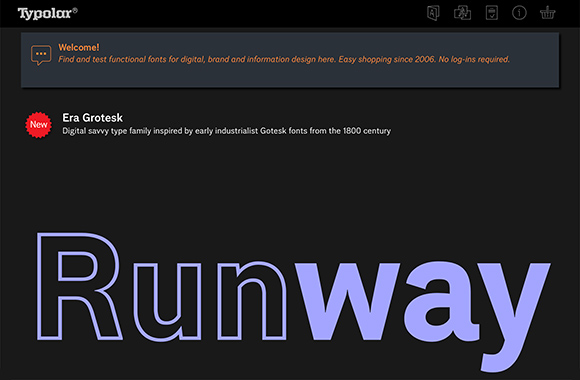Viewport: 580px width, 380px height.
Task: Click the red New badge
Action: tap(38, 125)
